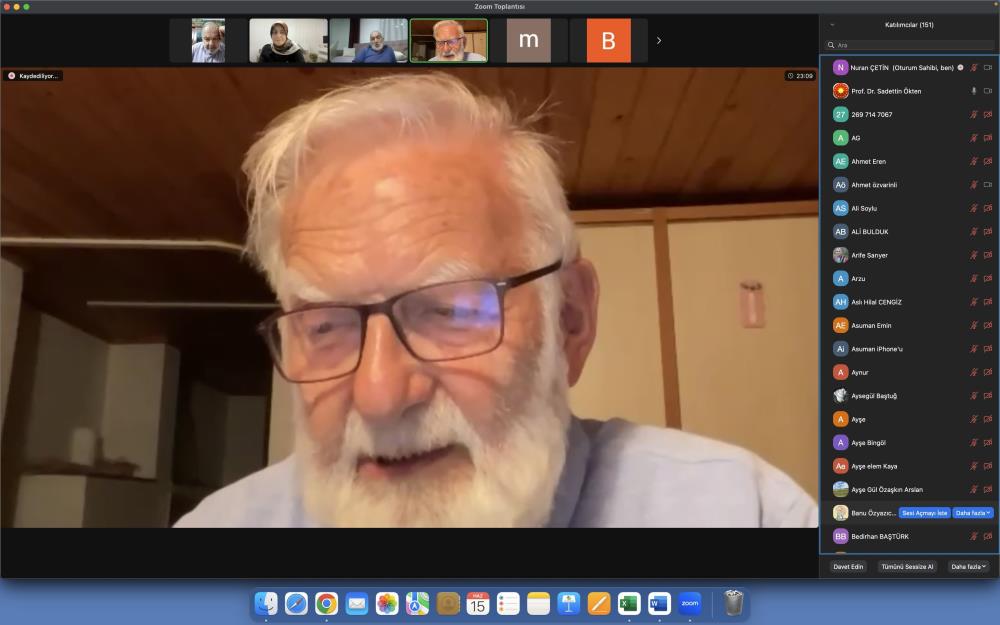
Task: Click Ahmet özvarinli's camera icon
Action: click(x=988, y=185)
